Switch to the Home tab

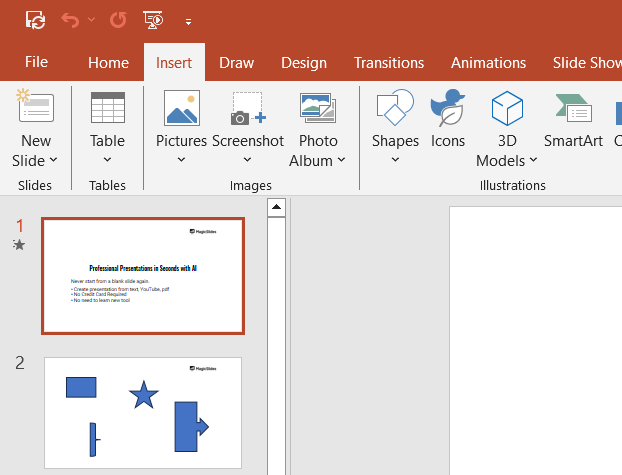coord(108,63)
